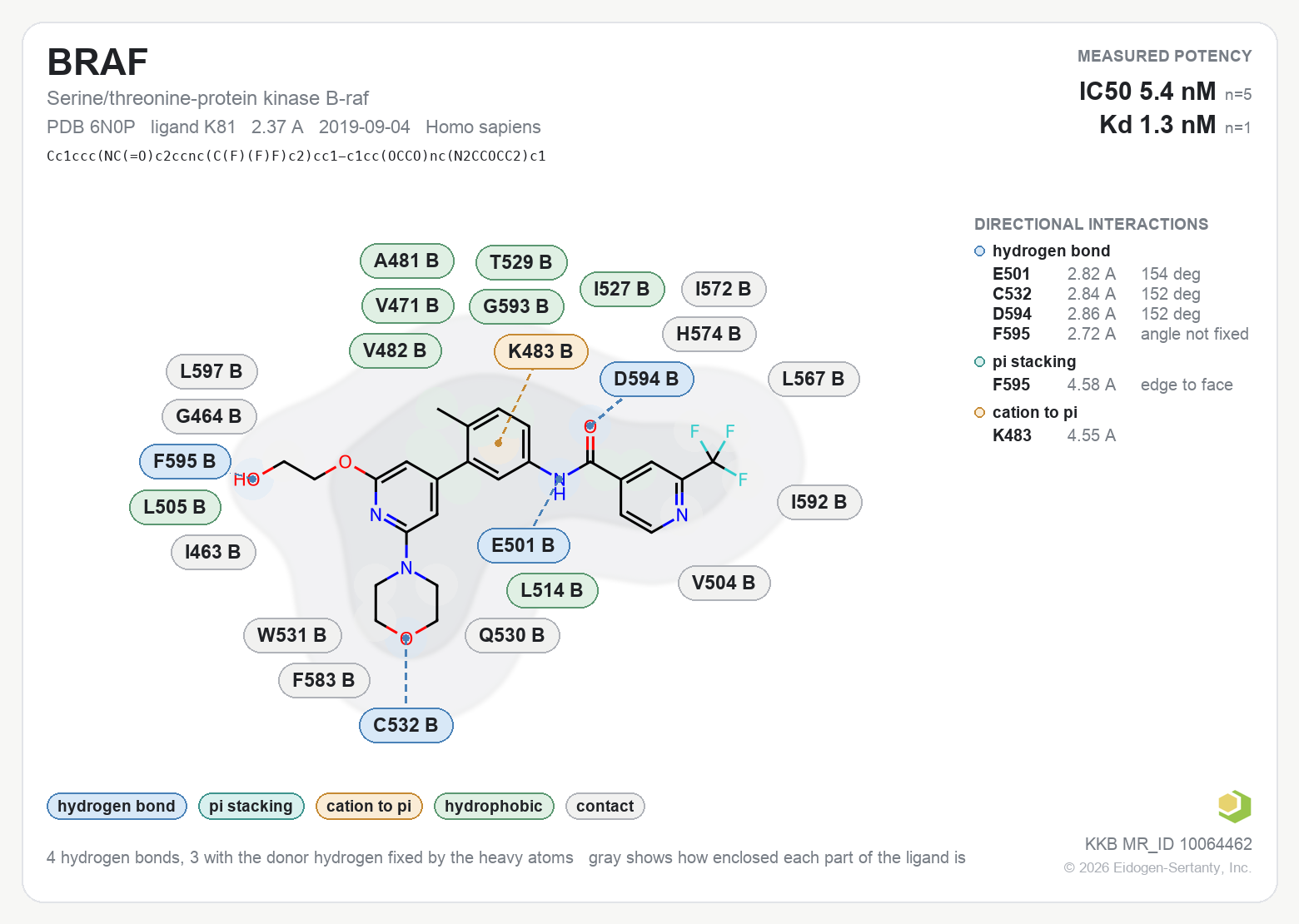
Task: Click residue label T529 B
Action: pyautogui.click(x=521, y=263)
